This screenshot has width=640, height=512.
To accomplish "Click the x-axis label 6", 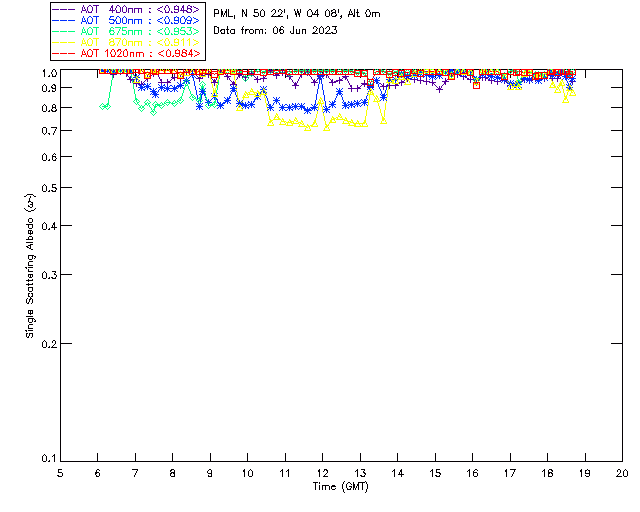I will [x=98, y=473].
